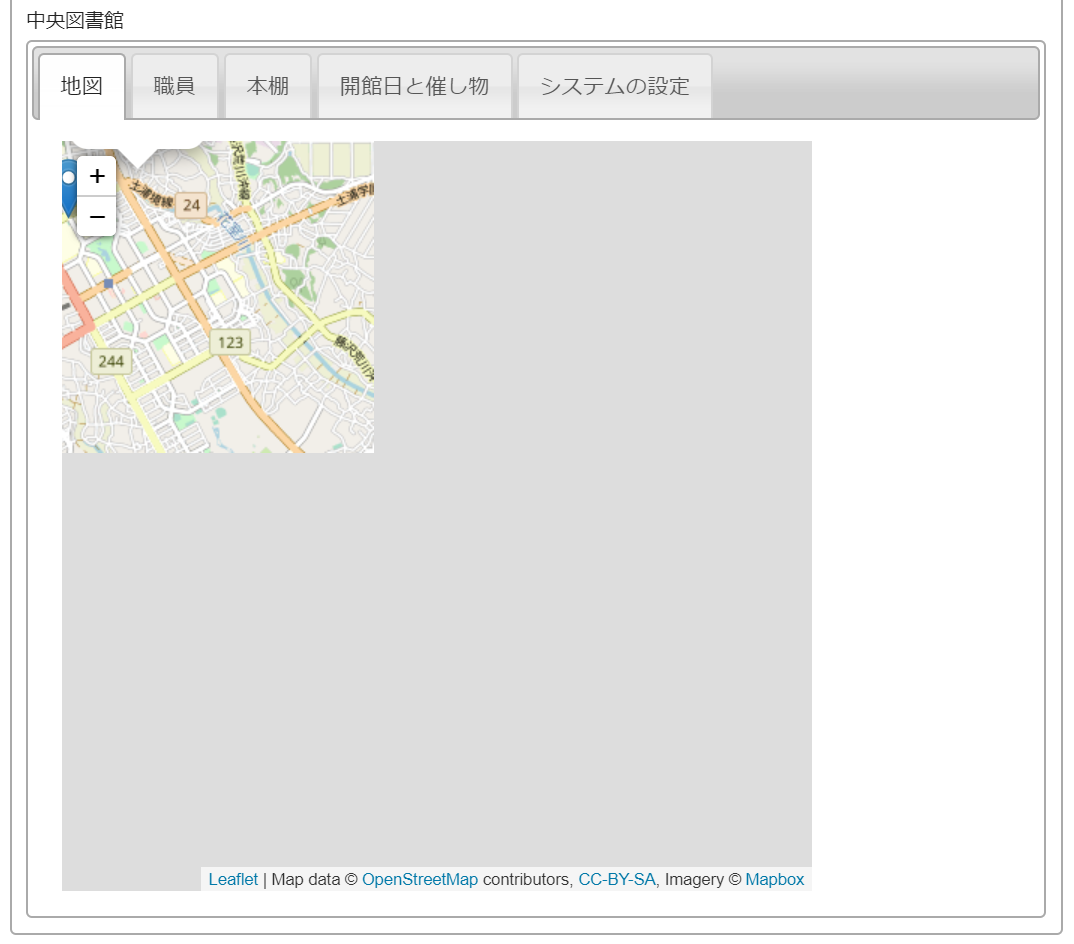Open the Leaflet attribution link
The width and height of the screenshot is (1074, 944).
tap(233, 880)
